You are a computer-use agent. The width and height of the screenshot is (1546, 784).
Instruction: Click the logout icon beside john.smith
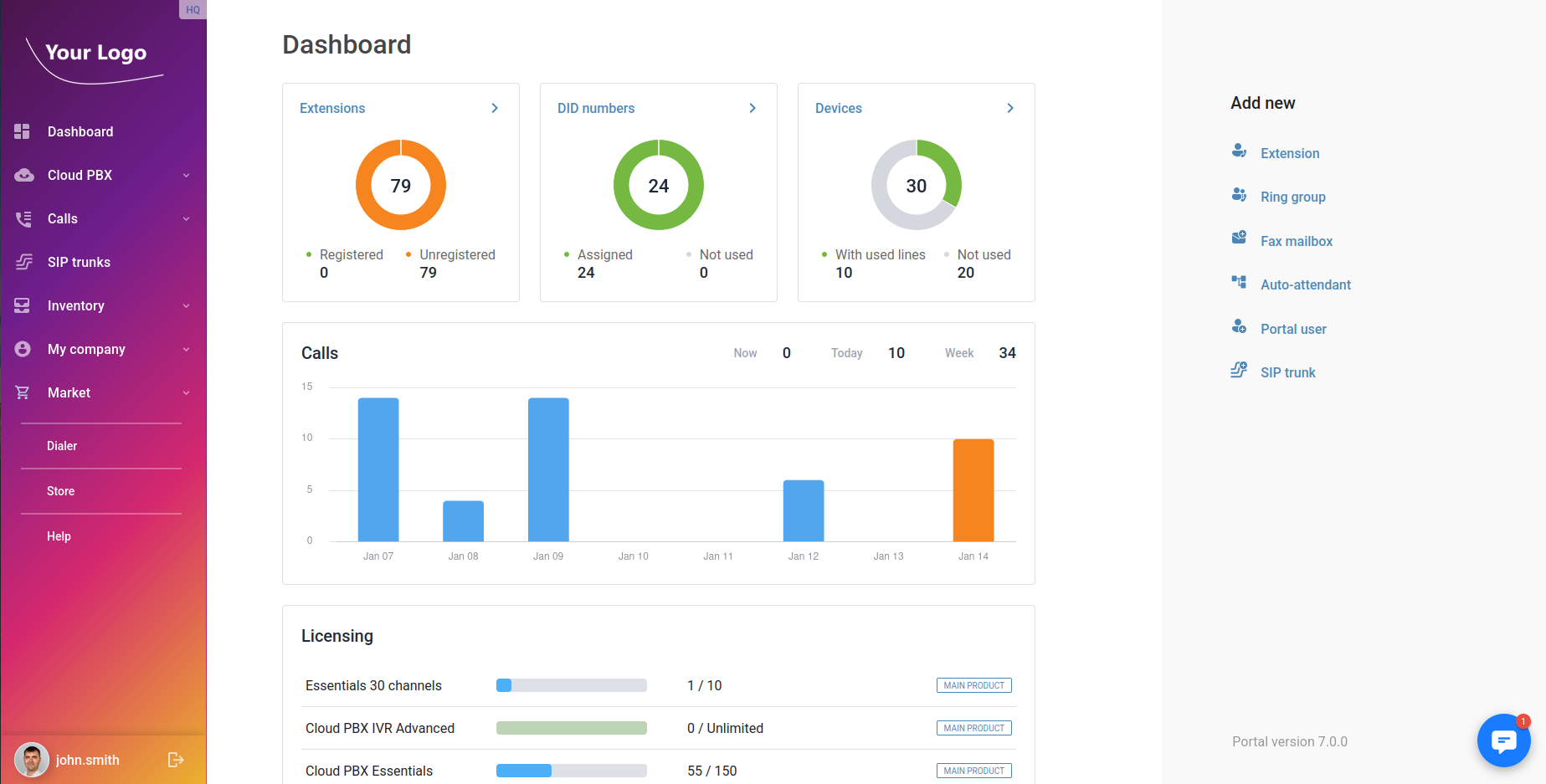pyautogui.click(x=176, y=760)
